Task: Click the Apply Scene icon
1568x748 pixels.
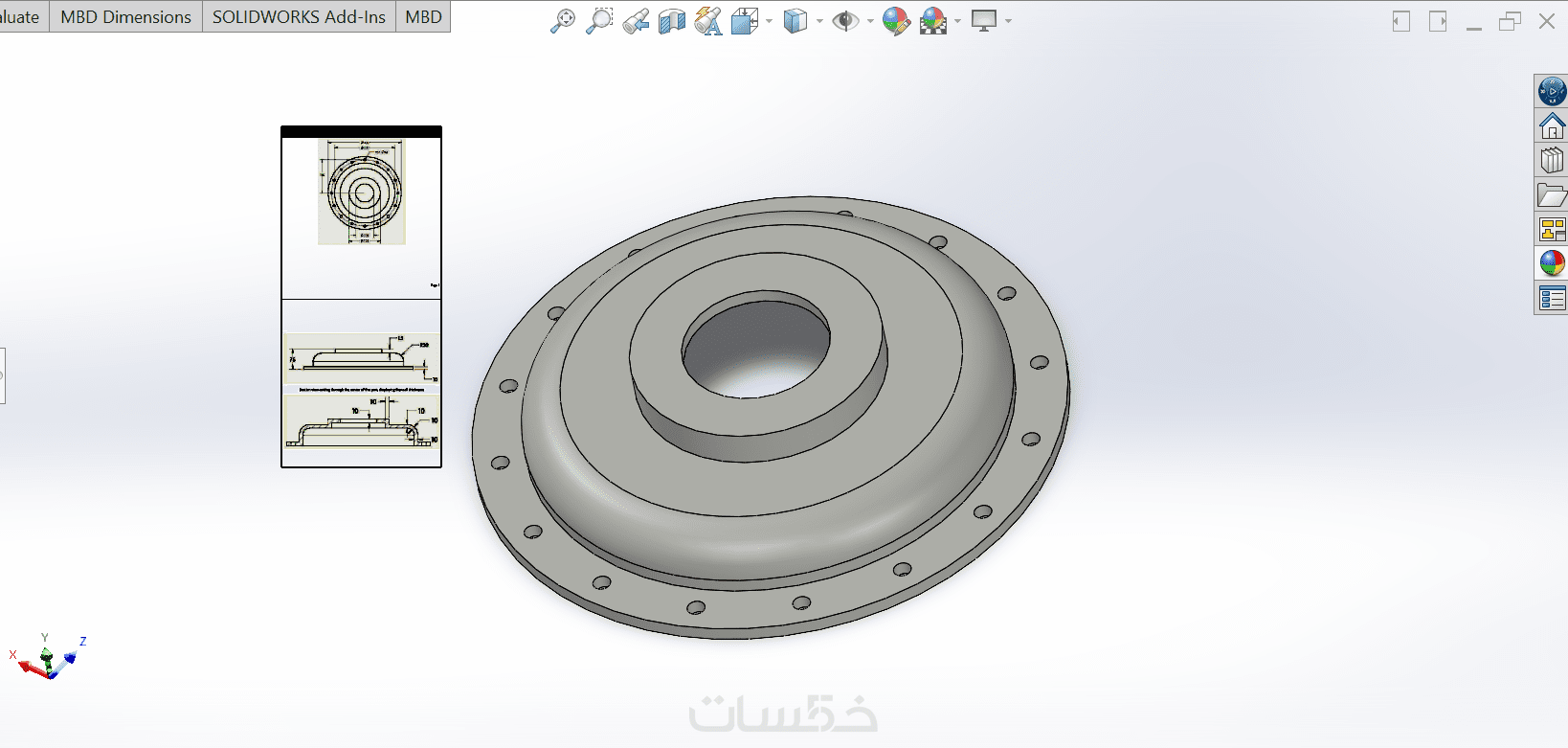Action: click(x=932, y=20)
